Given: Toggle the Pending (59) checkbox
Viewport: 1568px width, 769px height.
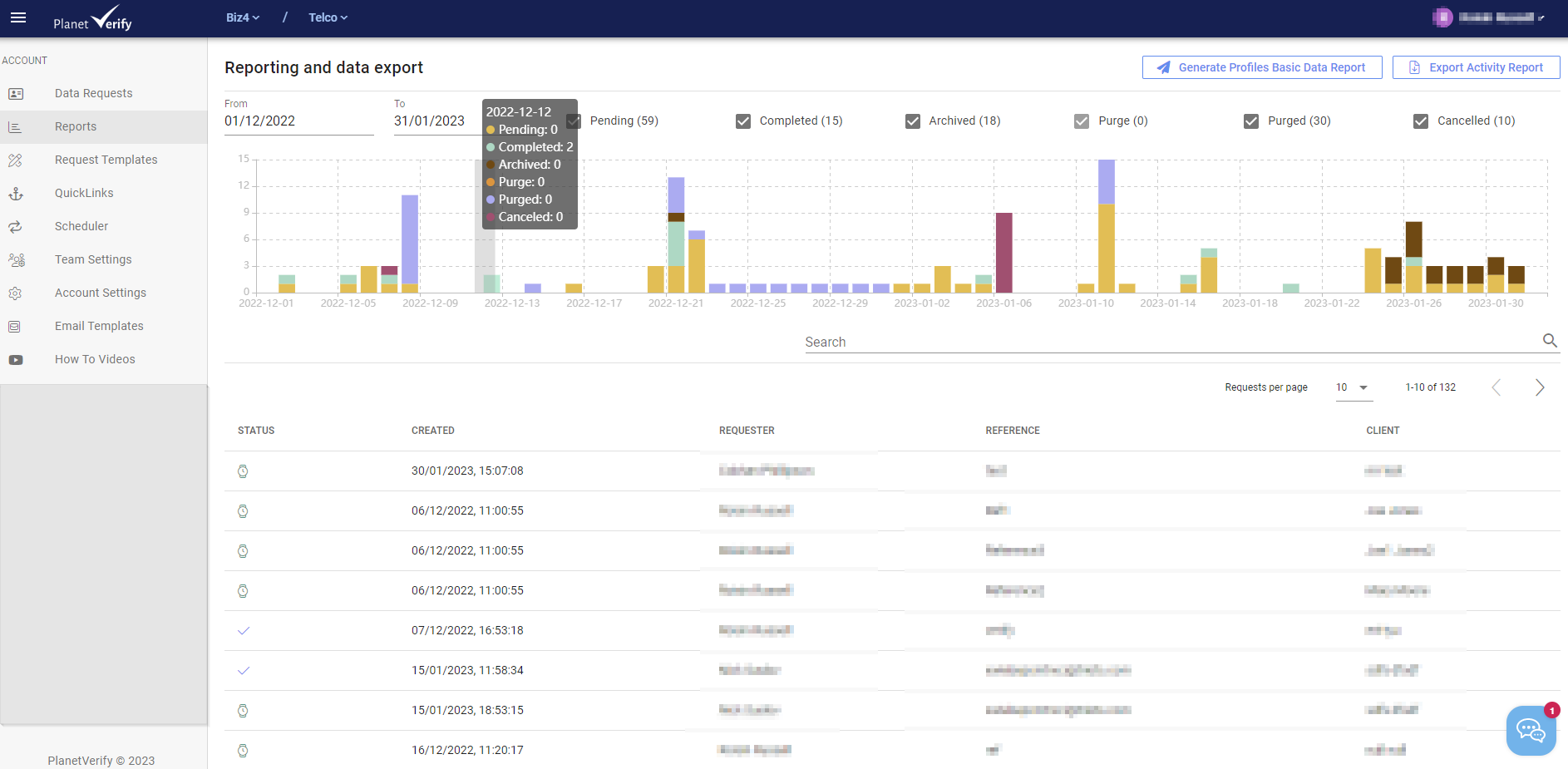Looking at the screenshot, I should pyautogui.click(x=574, y=121).
